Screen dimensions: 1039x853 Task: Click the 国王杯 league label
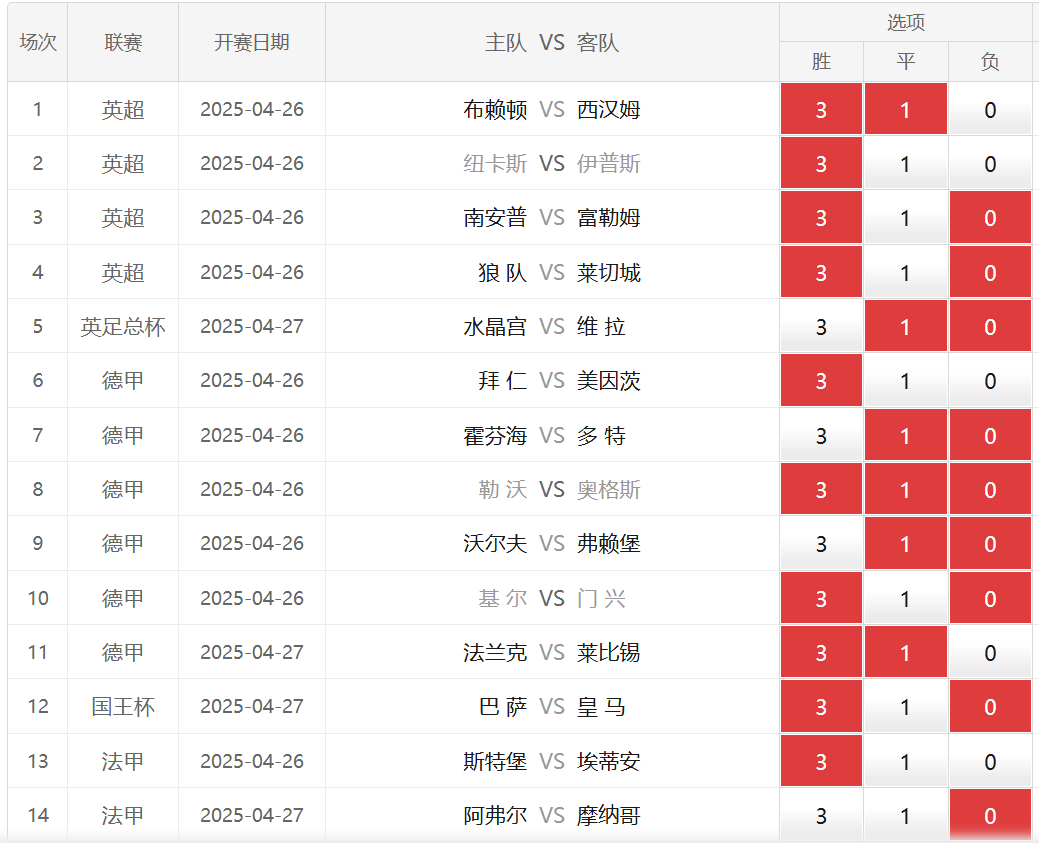pos(123,707)
